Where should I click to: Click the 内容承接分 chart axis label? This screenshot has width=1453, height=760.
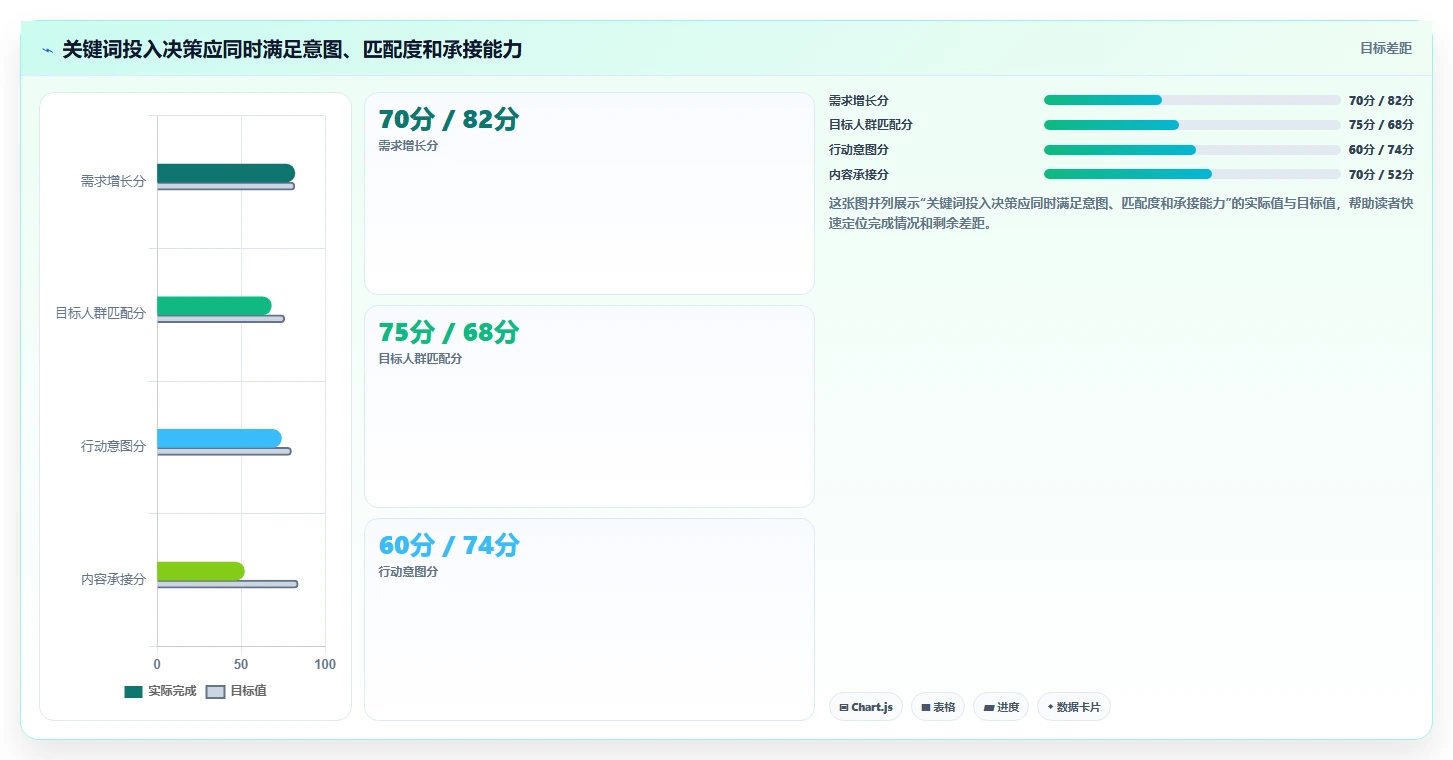tap(113, 580)
